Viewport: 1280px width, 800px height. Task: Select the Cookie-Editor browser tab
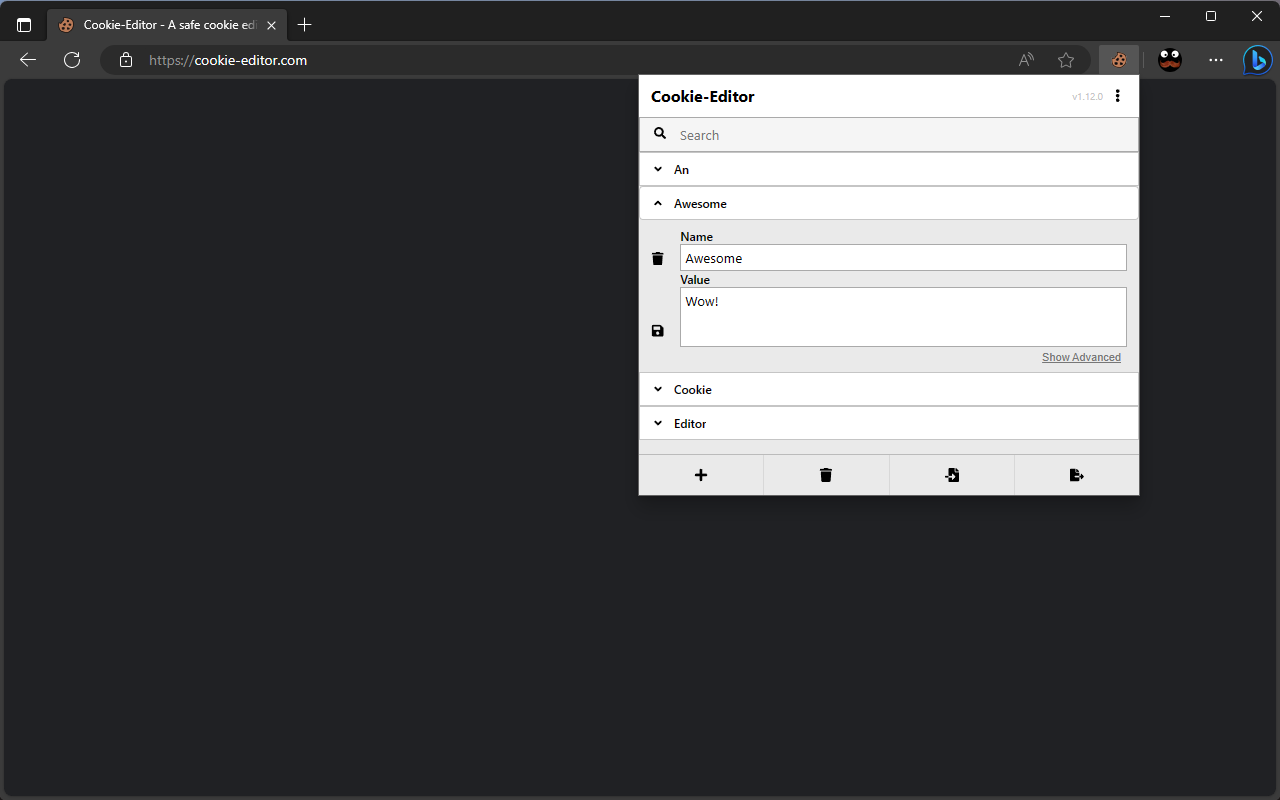pyautogui.click(x=167, y=25)
